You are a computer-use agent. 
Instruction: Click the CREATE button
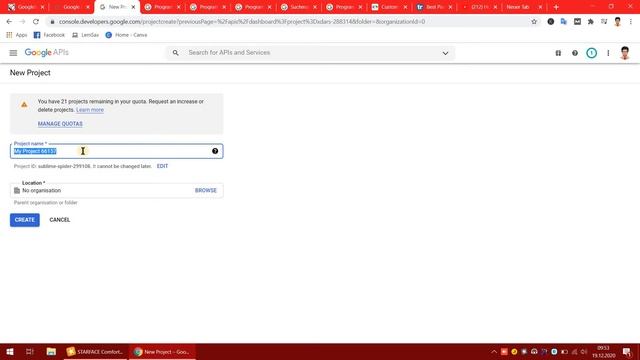point(25,220)
